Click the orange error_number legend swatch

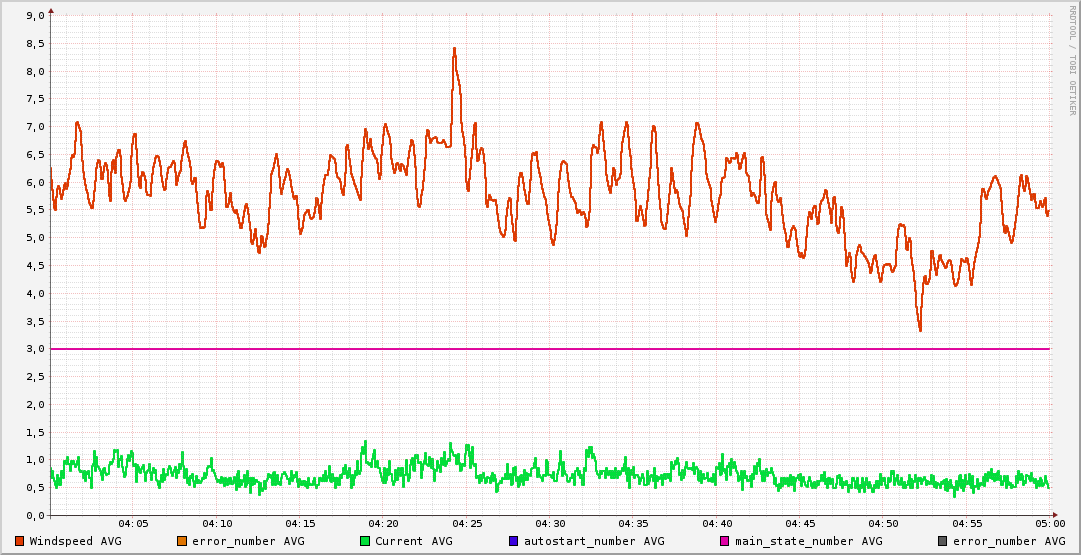pos(182,541)
